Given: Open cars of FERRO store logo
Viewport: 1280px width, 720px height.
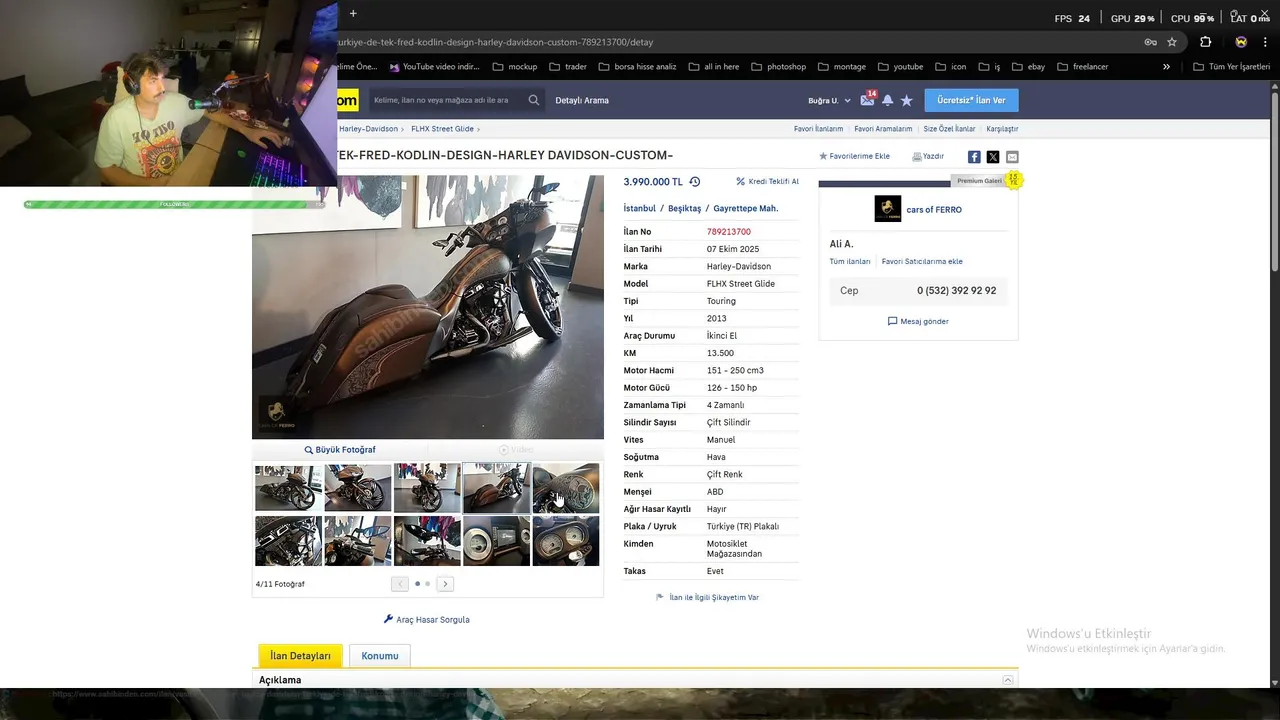Looking at the screenshot, I should 888,209.
